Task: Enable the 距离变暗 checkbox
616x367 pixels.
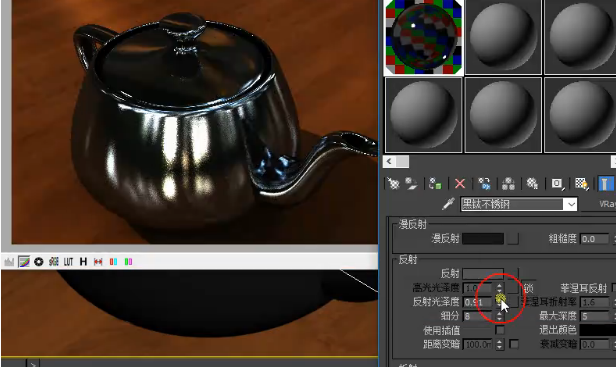Action: tap(513, 344)
